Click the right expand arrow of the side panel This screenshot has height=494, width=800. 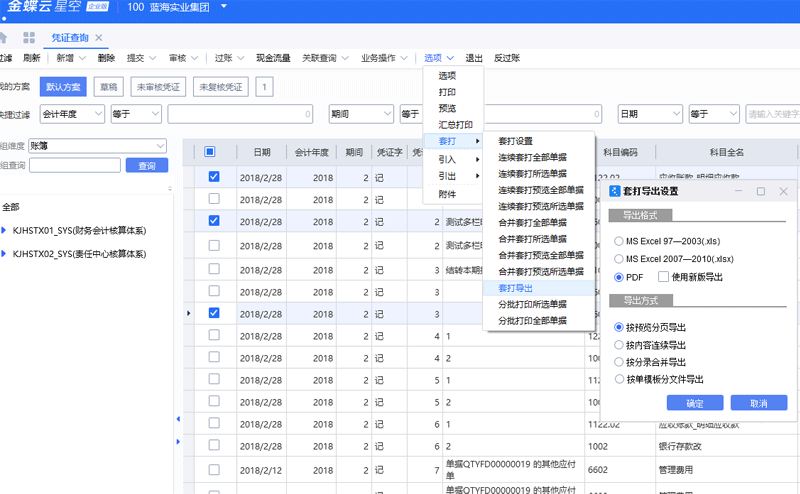[178, 441]
